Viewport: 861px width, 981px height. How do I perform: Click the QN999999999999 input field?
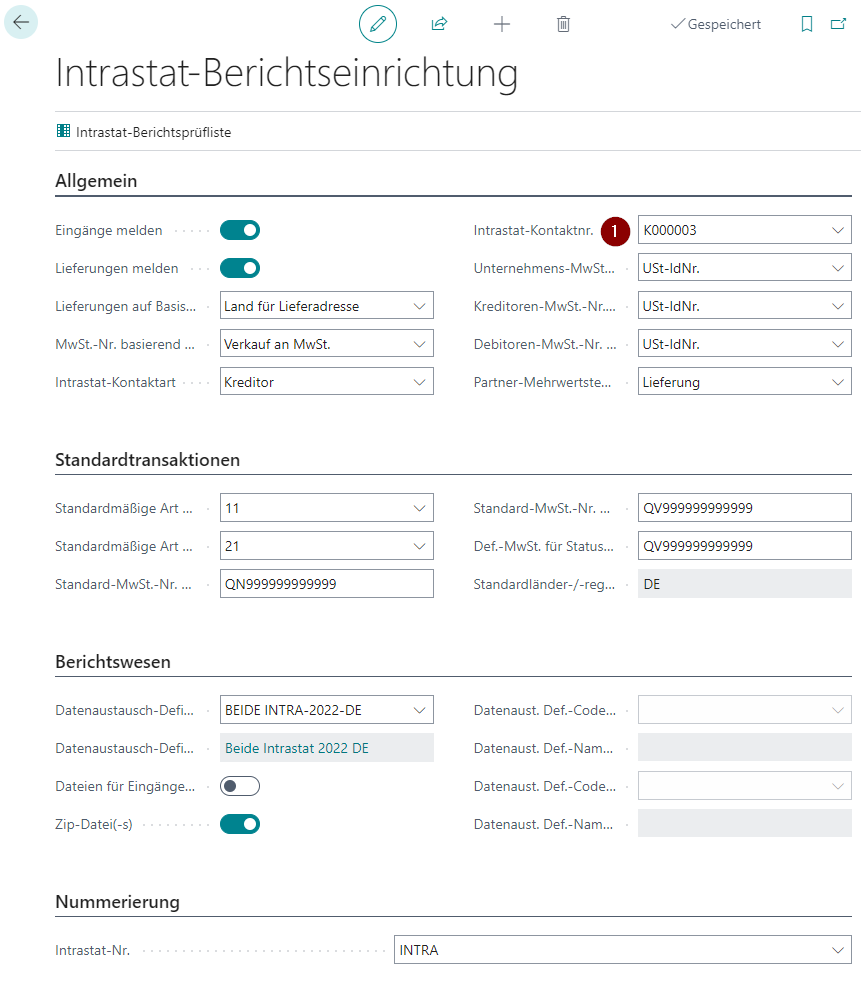click(x=326, y=583)
